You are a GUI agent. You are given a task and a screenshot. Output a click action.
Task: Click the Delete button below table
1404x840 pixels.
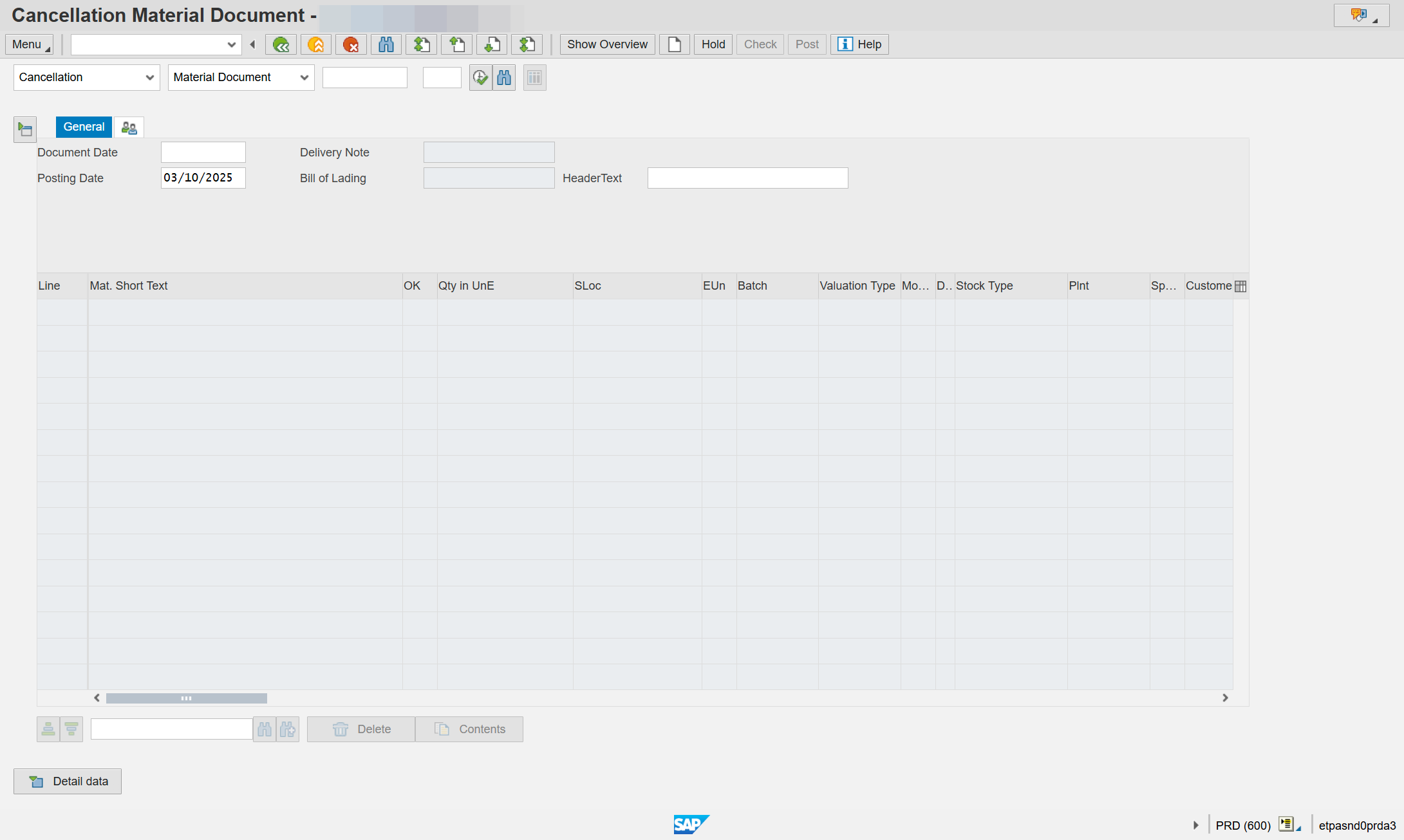click(x=361, y=729)
